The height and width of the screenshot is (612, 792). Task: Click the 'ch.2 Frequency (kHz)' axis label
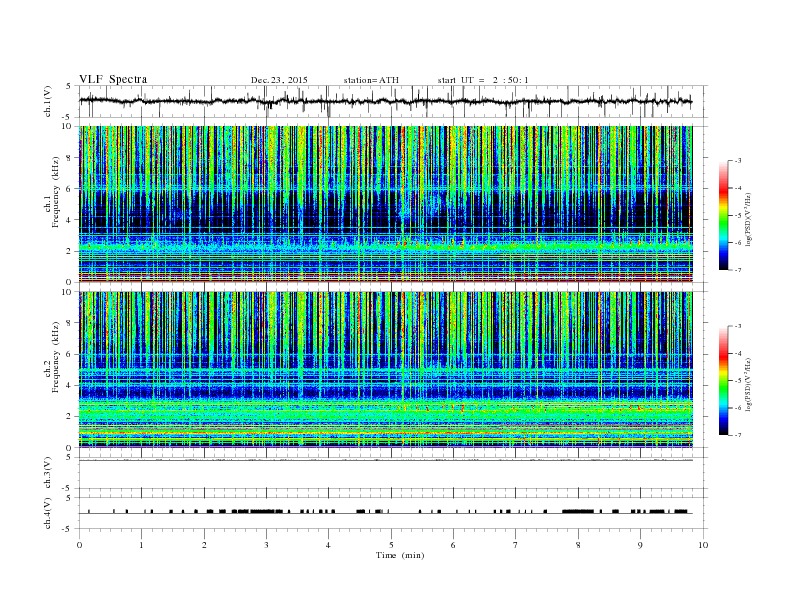pyautogui.click(x=52, y=360)
